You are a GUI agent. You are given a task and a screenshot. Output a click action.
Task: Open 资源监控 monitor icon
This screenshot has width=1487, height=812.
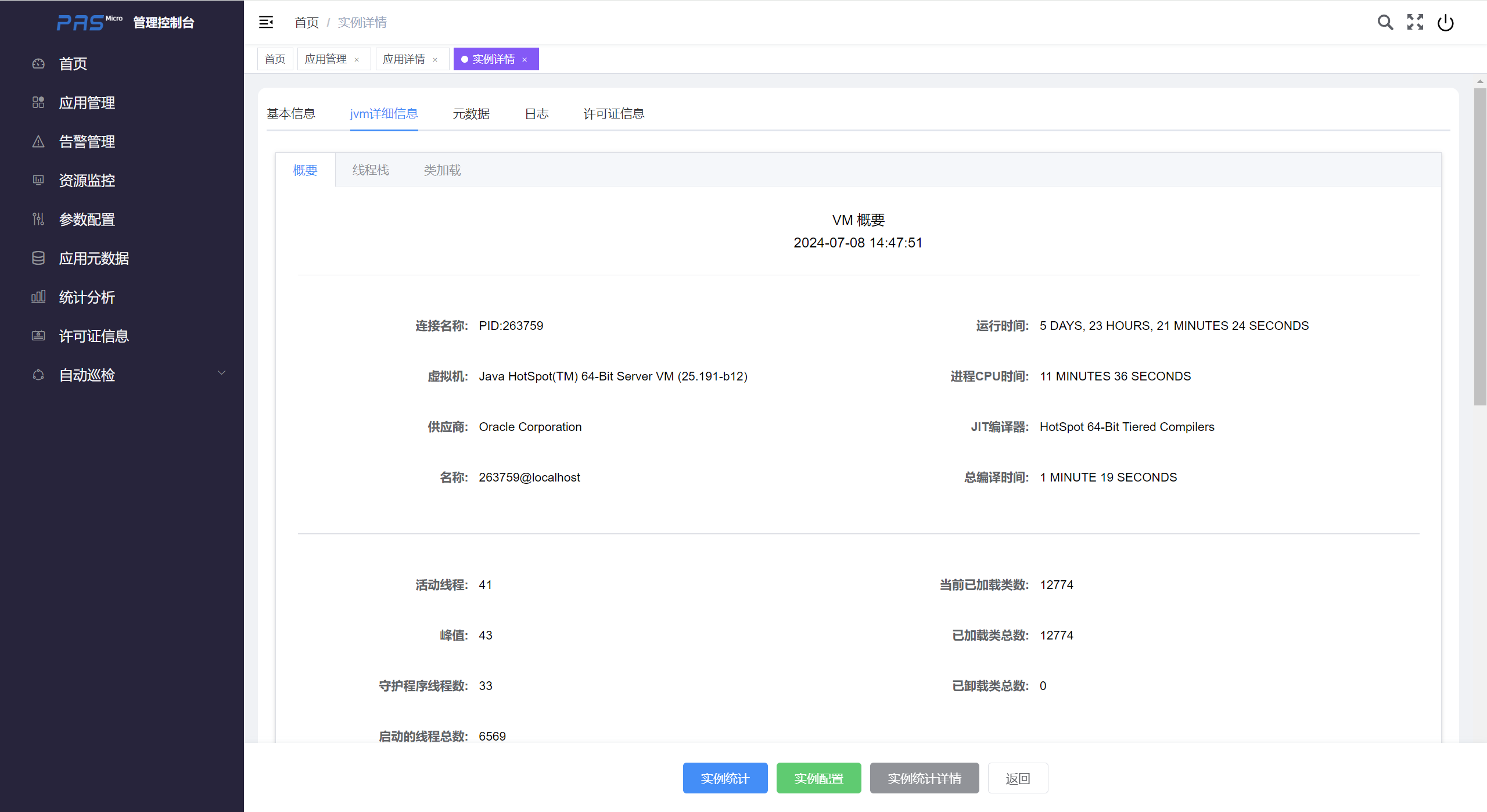click(x=38, y=181)
